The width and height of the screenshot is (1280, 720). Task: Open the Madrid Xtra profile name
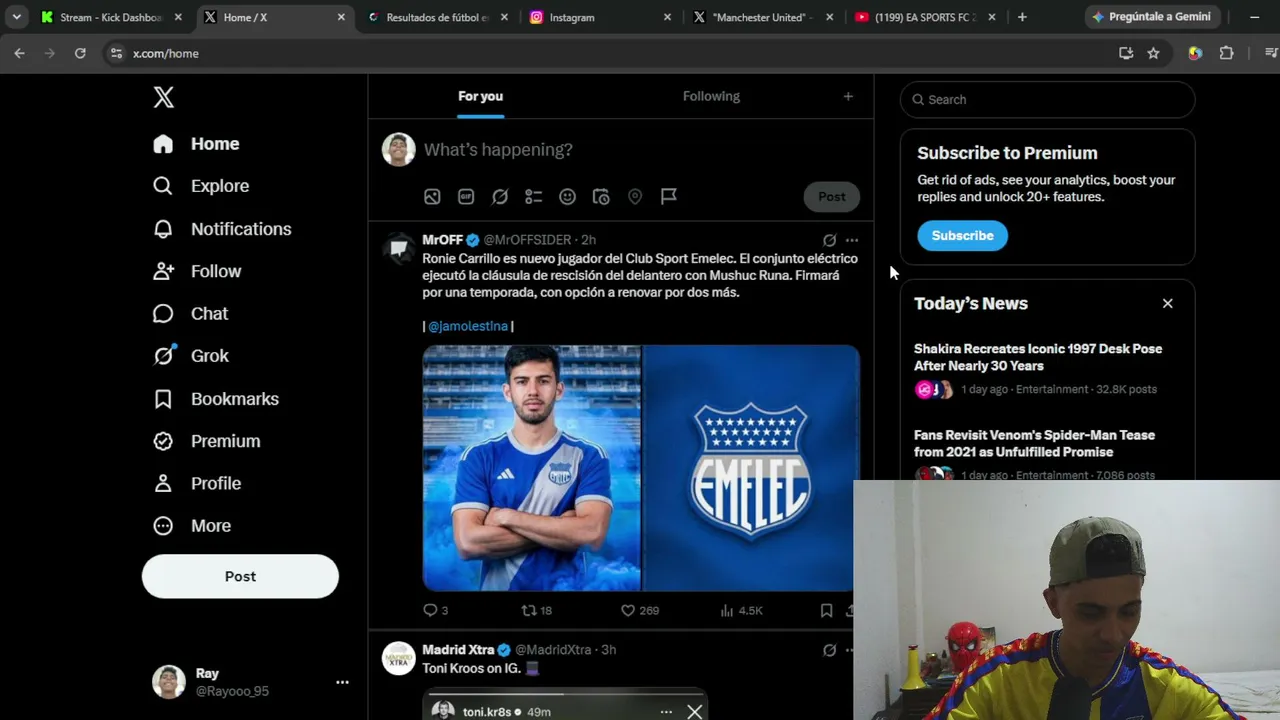point(459,650)
